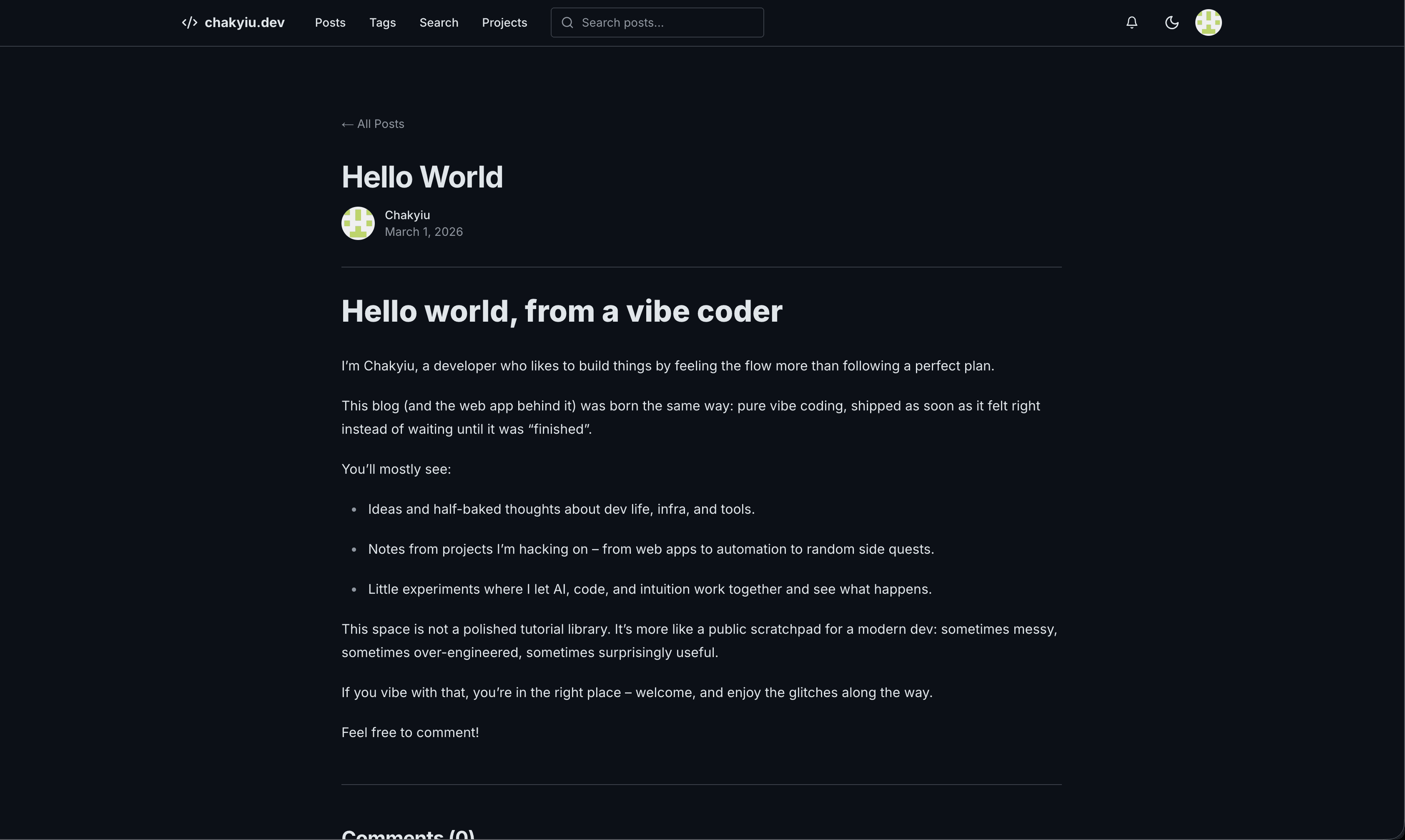Screen dimensions: 1405x840
Task: Click the Hello World post title
Action: (422, 177)
